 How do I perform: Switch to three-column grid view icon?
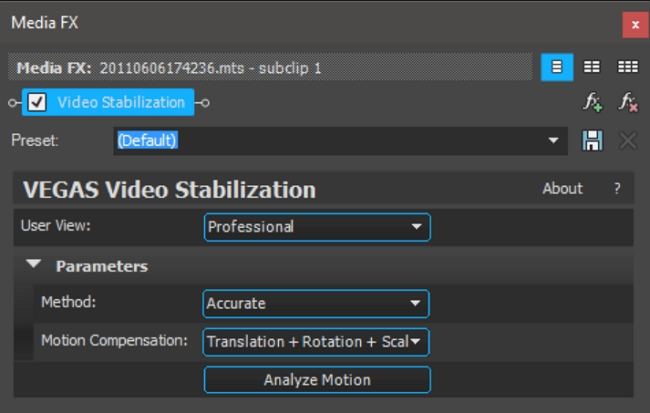tap(628, 67)
